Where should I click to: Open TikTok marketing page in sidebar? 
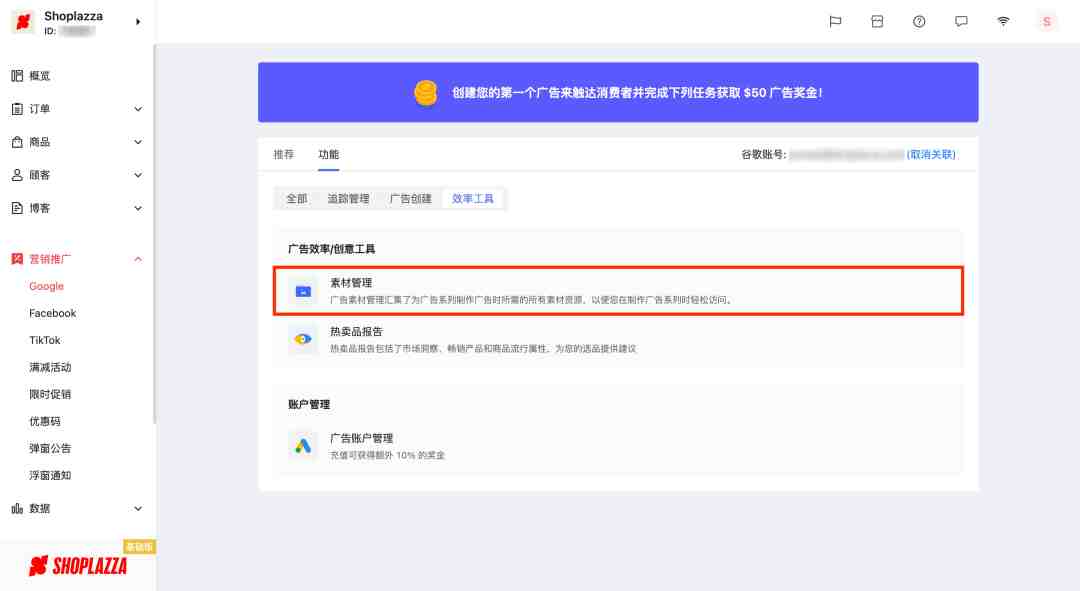pyautogui.click(x=45, y=340)
